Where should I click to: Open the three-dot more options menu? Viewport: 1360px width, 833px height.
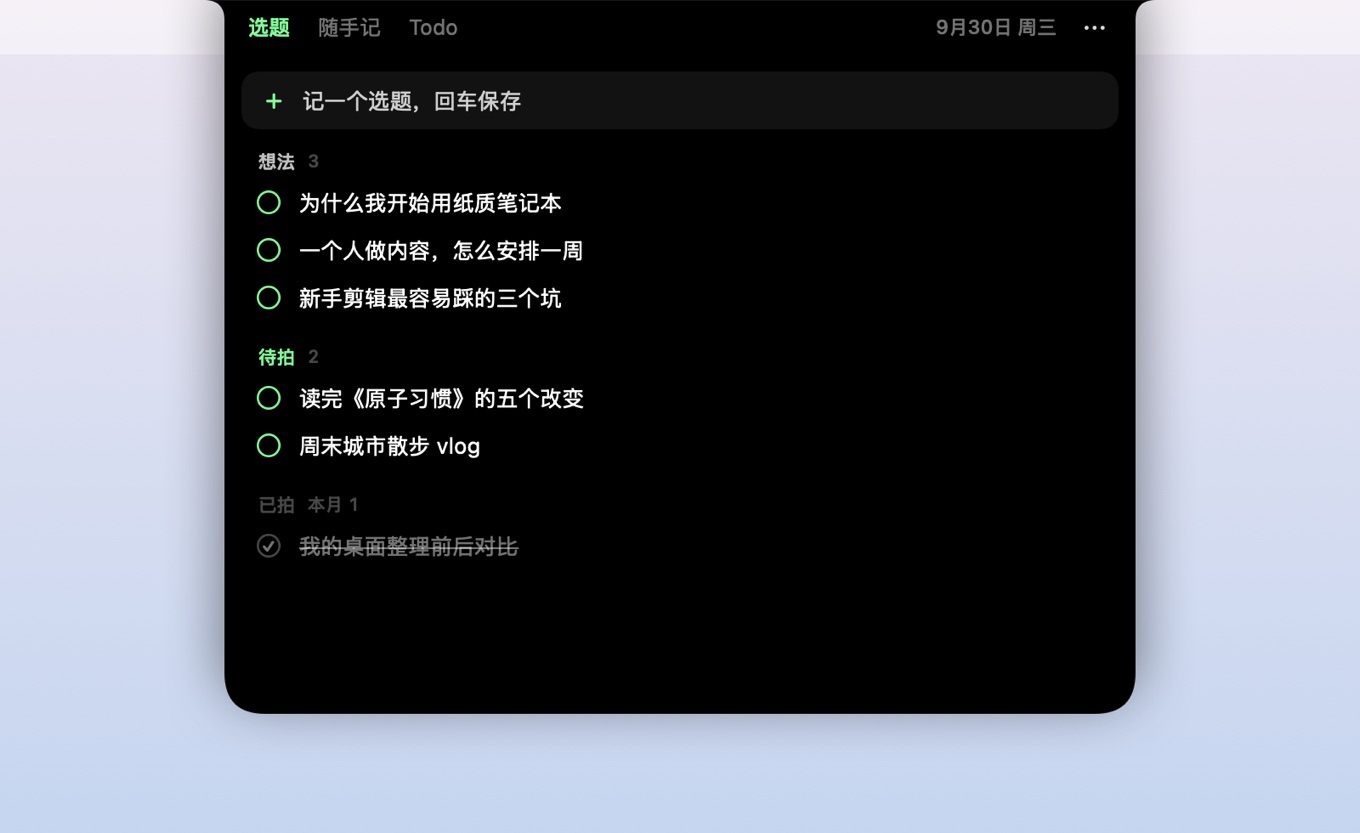coord(1094,28)
